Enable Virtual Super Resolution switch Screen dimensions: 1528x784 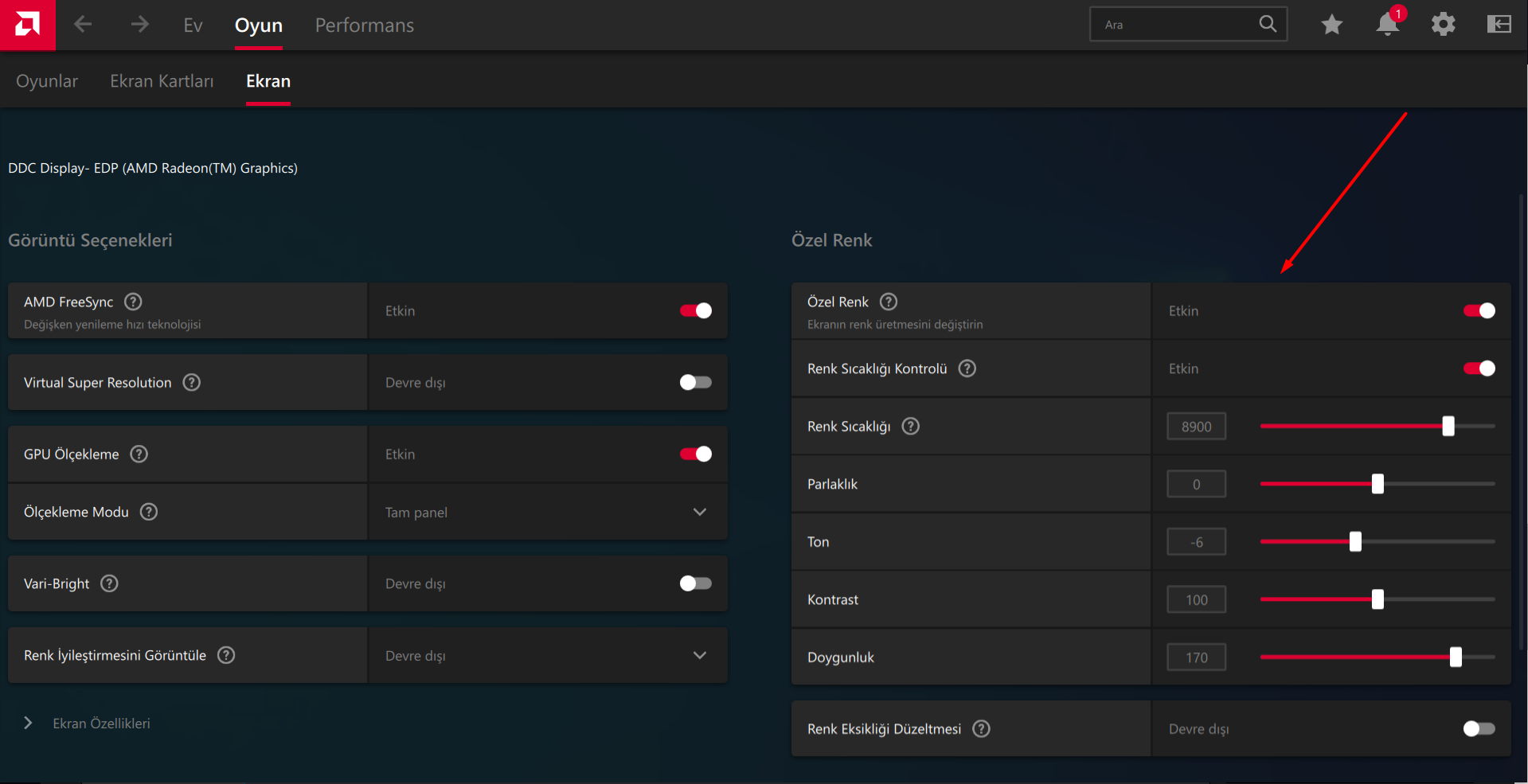point(696,382)
